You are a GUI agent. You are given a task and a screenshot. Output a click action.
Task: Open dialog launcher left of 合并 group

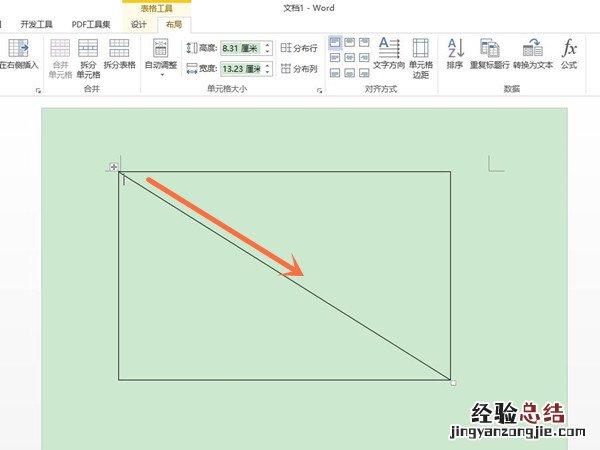pyautogui.click(x=38, y=90)
